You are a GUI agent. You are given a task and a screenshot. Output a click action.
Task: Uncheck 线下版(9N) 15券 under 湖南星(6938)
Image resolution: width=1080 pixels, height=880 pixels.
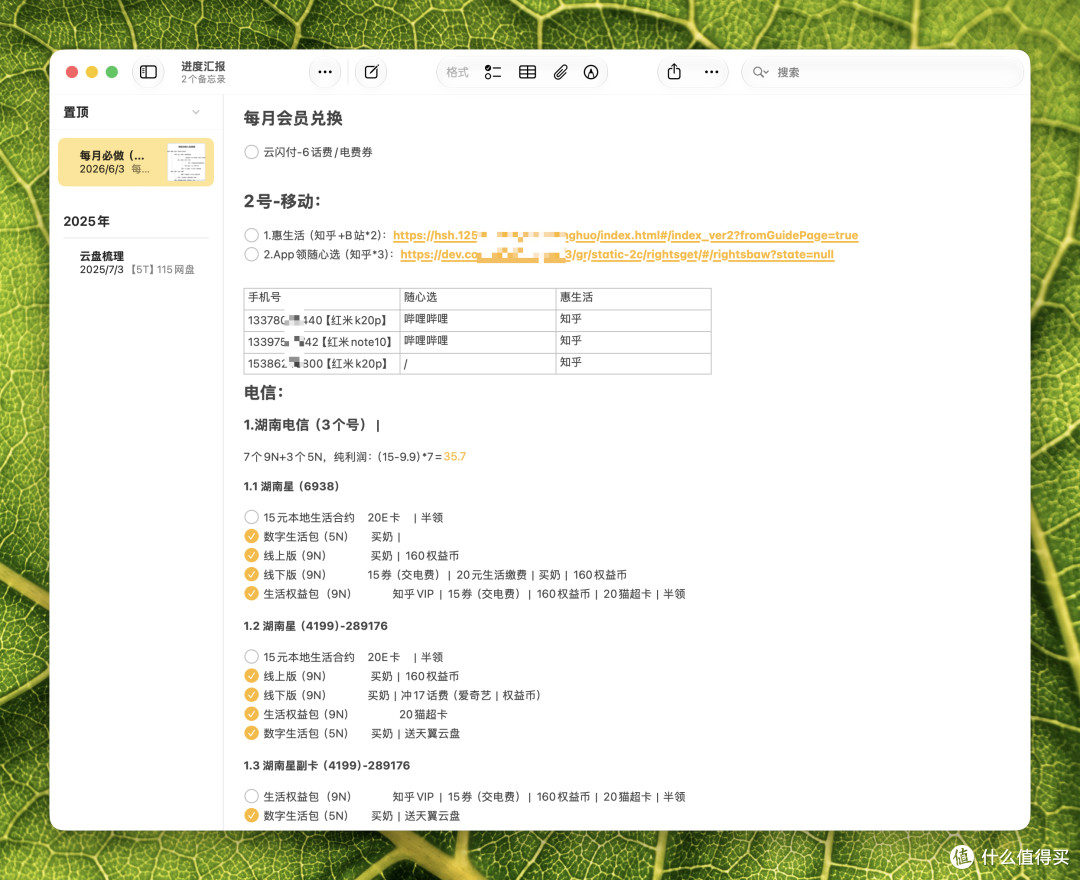coord(251,574)
